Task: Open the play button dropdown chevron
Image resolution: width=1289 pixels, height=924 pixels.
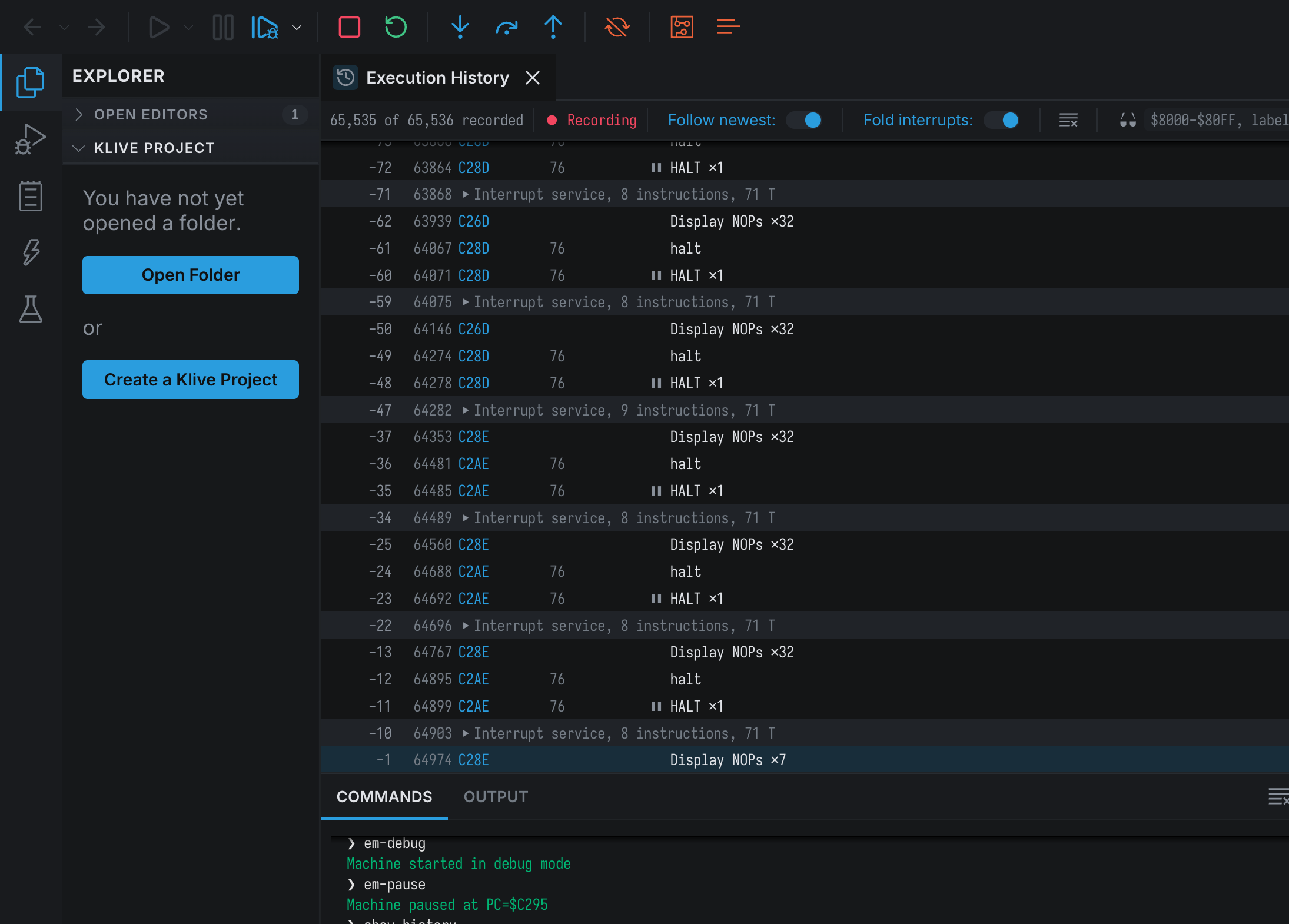Action: pos(188,27)
